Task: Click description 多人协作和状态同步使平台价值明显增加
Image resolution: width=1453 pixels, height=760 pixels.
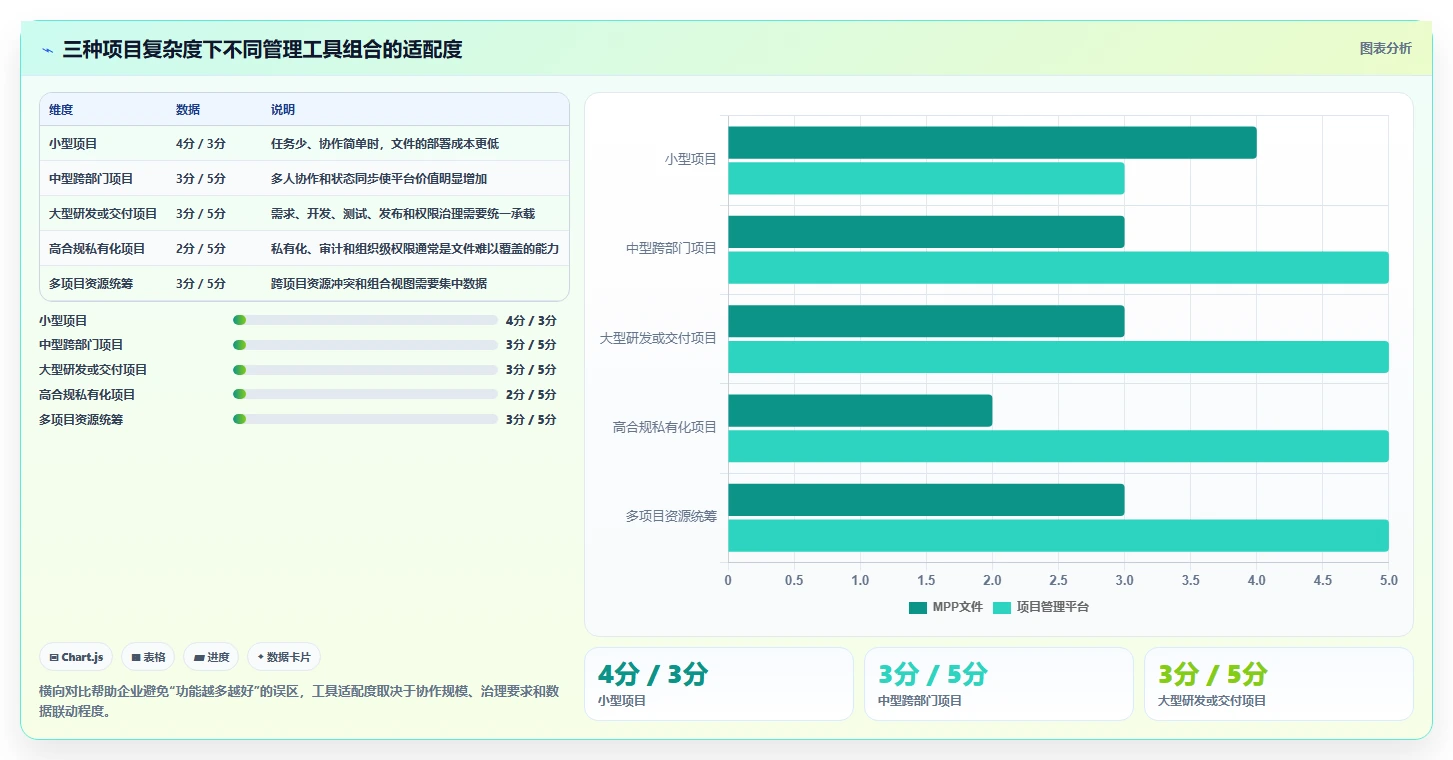Action: point(379,179)
